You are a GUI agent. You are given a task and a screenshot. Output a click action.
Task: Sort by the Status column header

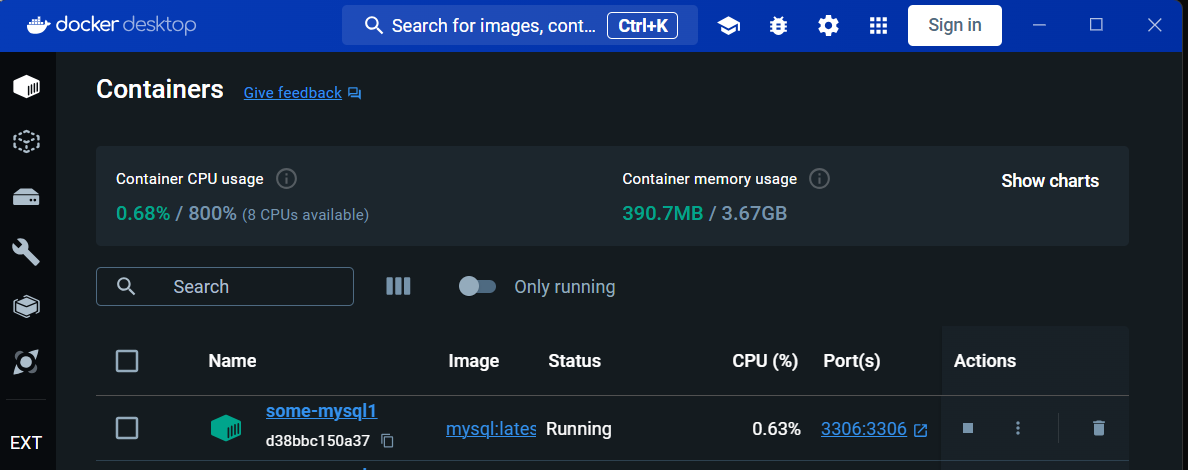(x=574, y=361)
